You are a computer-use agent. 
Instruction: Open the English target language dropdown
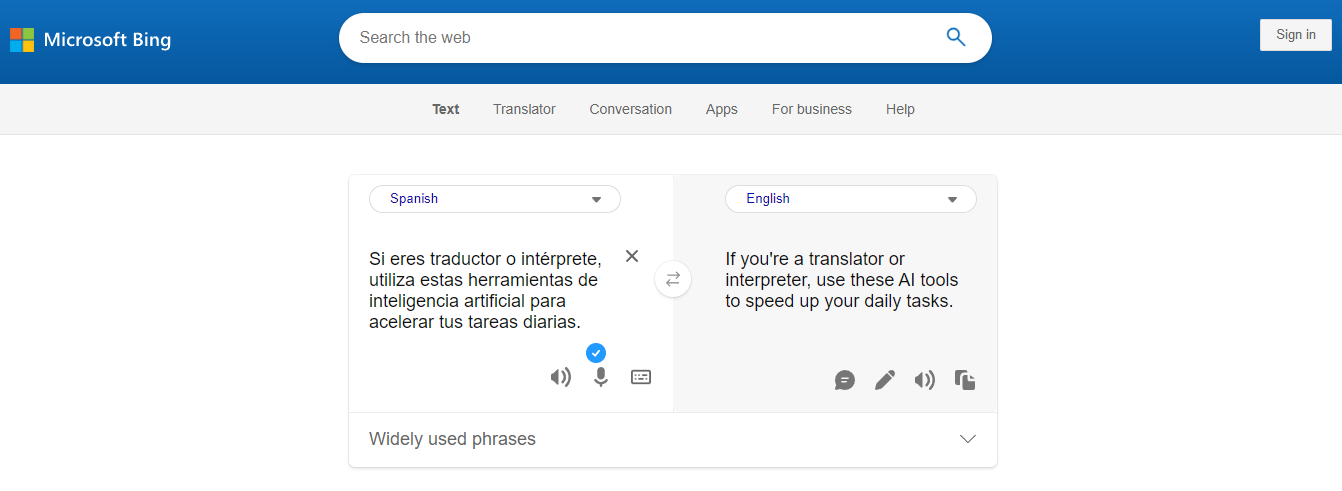pyautogui.click(x=851, y=199)
